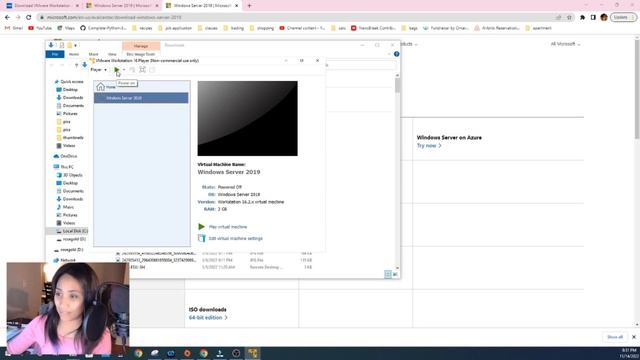Click the VMware Player icon in the taskbar
Viewport: 640px width, 360px height.
[253, 353]
